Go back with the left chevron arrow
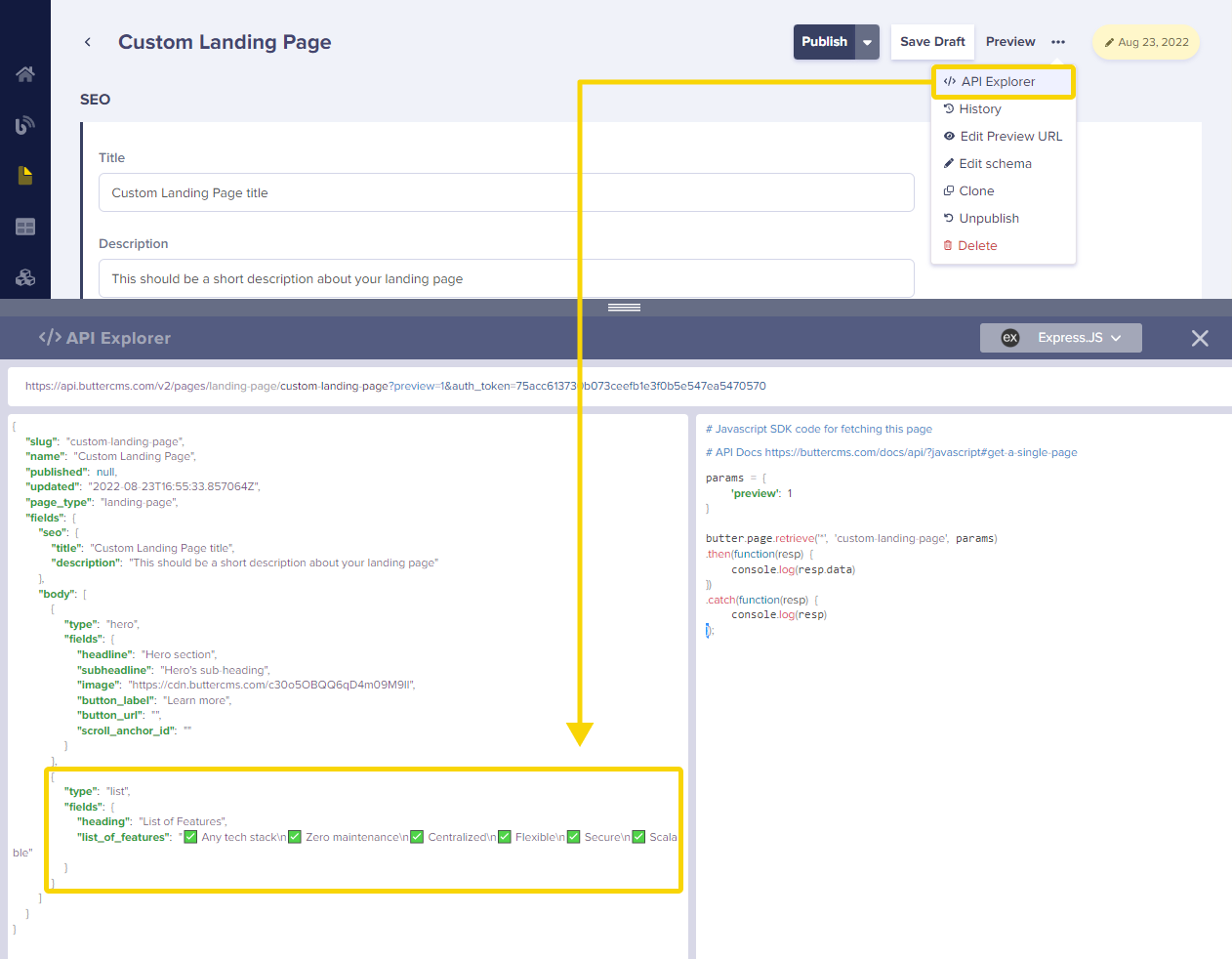Image resolution: width=1232 pixels, height=959 pixels. pyautogui.click(x=88, y=42)
